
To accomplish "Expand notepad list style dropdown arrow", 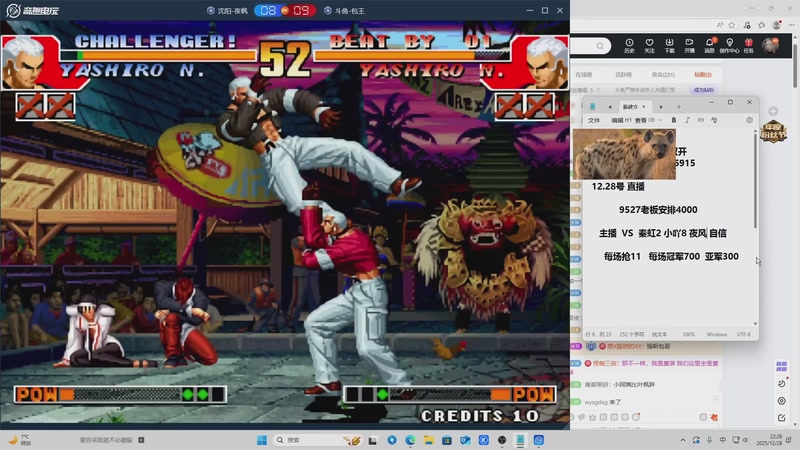I will point(660,120).
